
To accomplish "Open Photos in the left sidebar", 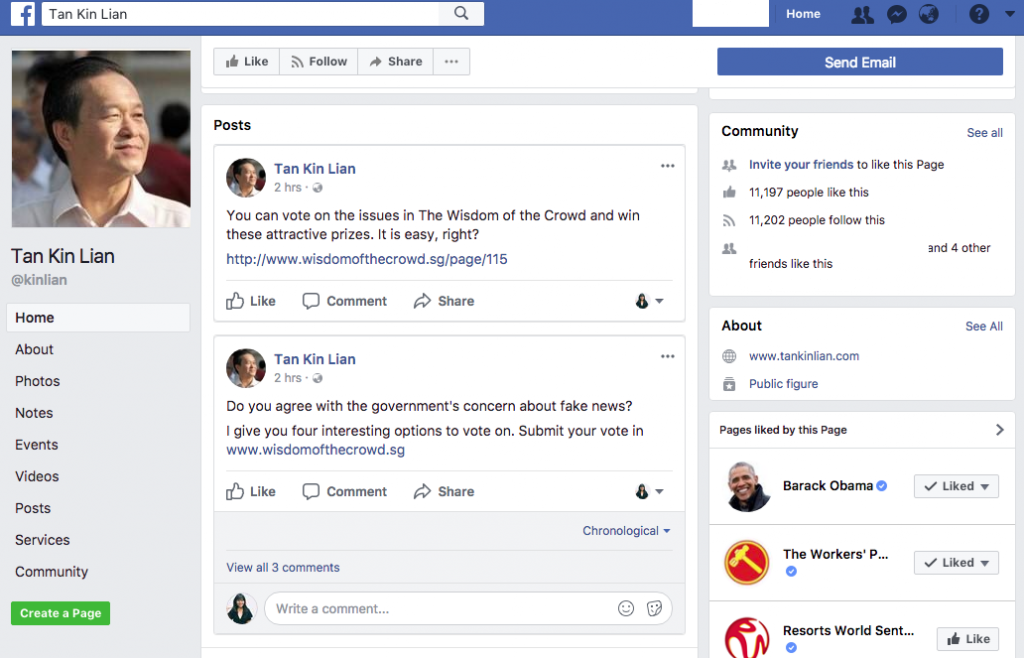I will (37, 381).
